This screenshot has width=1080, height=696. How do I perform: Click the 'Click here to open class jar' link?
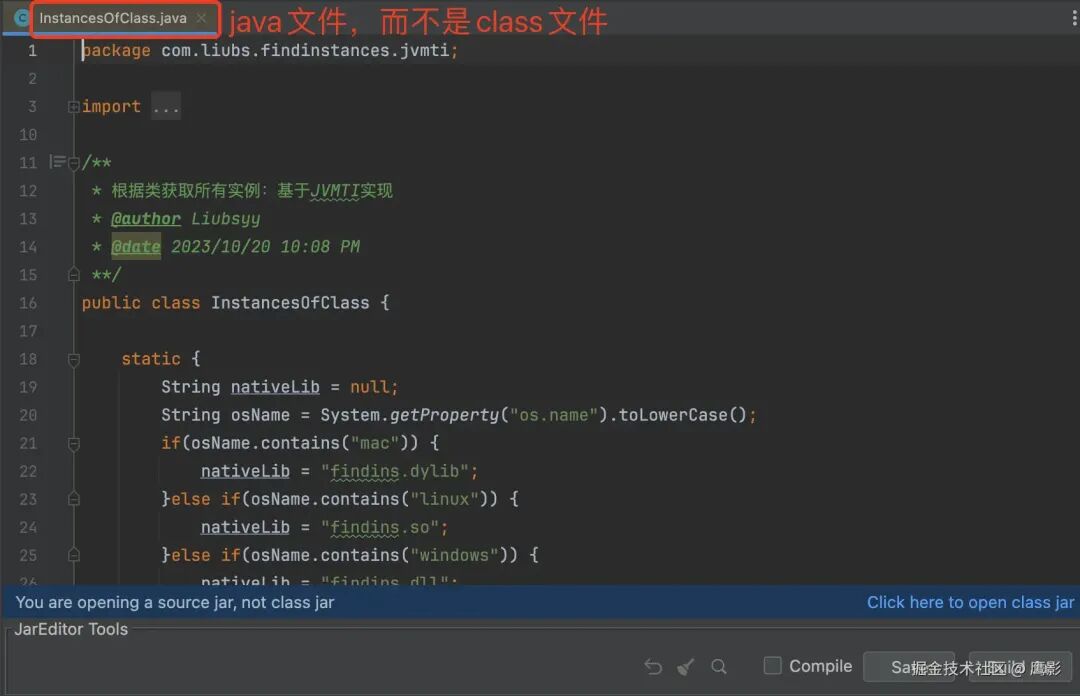point(969,602)
